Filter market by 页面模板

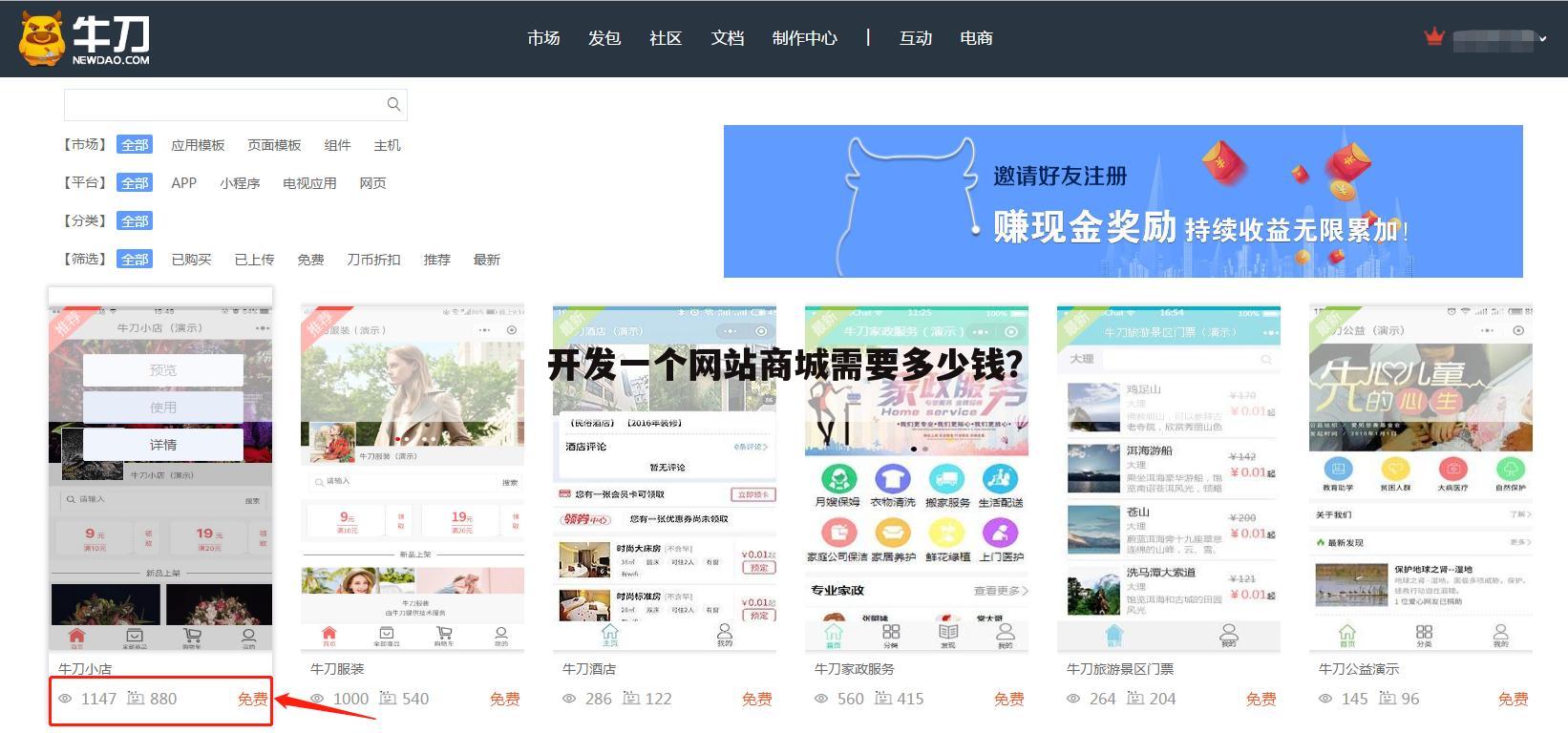click(274, 145)
